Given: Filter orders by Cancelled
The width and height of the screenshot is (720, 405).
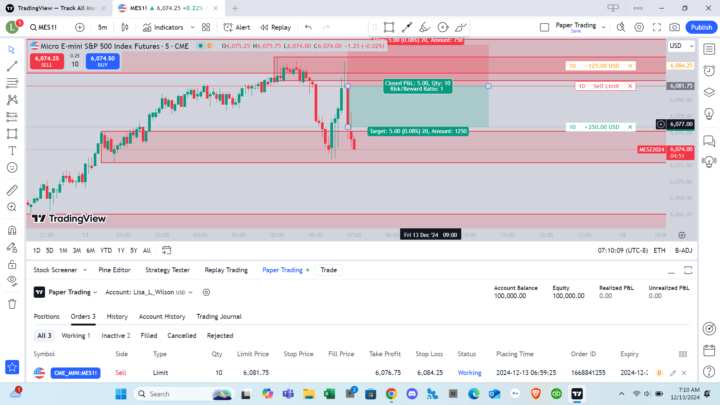Looking at the screenshot, I should coord(182,336).
